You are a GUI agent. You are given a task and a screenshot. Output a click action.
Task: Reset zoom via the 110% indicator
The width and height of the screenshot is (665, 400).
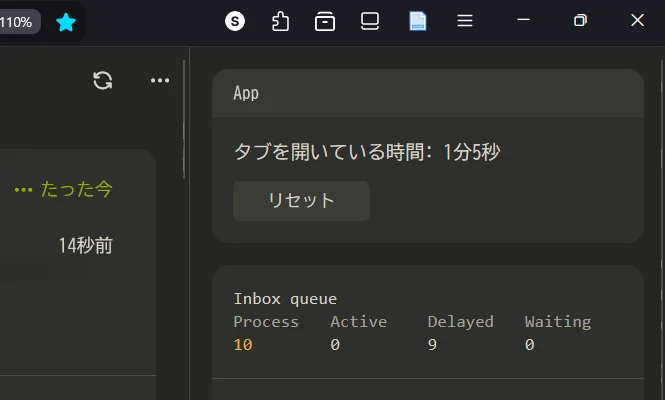pos(17,21)
